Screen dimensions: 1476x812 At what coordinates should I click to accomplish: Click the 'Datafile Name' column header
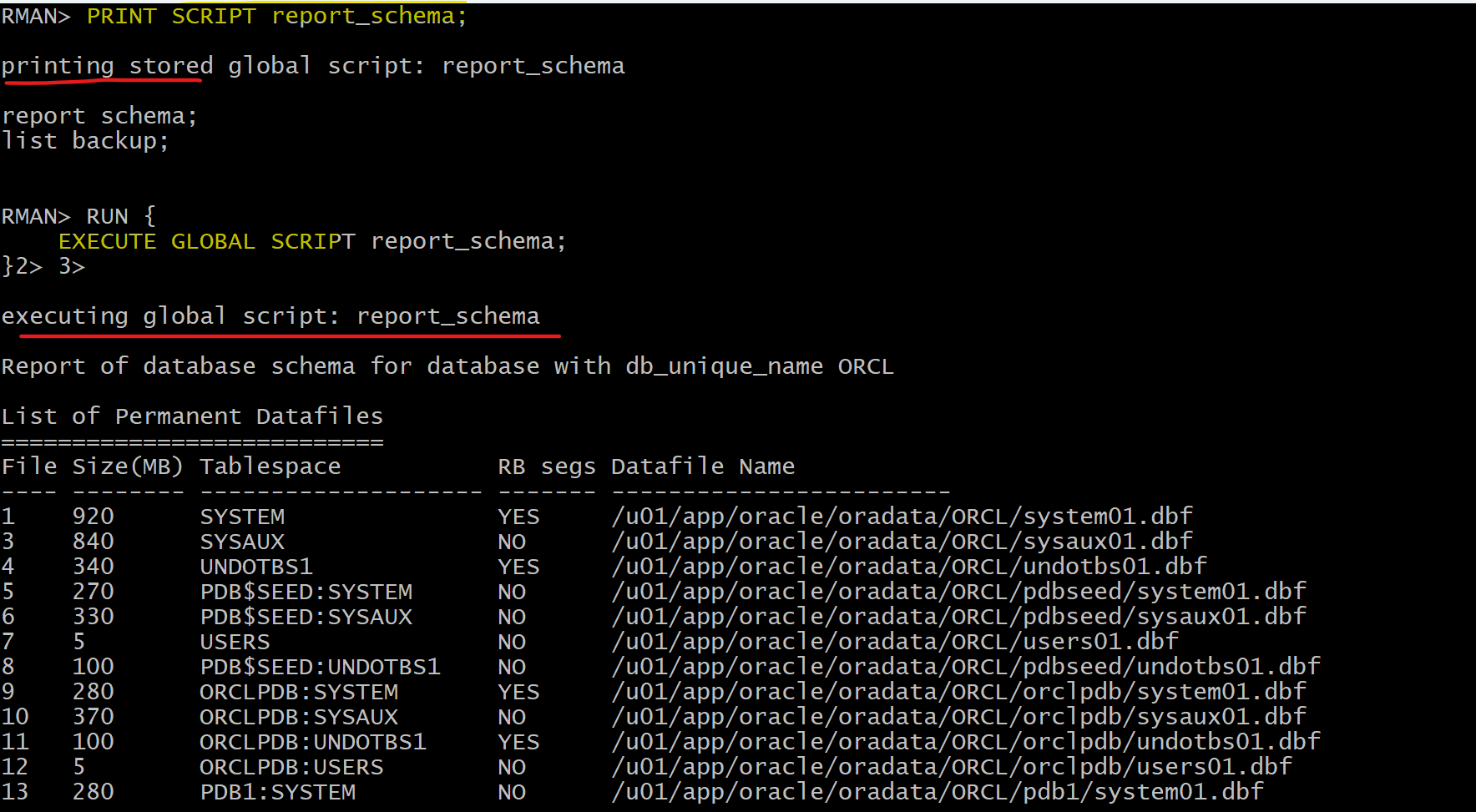click(x=703, y=467)
